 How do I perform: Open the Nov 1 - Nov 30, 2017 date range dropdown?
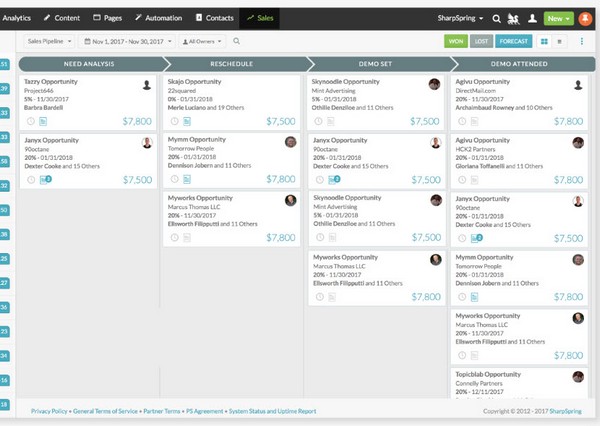click(x=128, y=41)
